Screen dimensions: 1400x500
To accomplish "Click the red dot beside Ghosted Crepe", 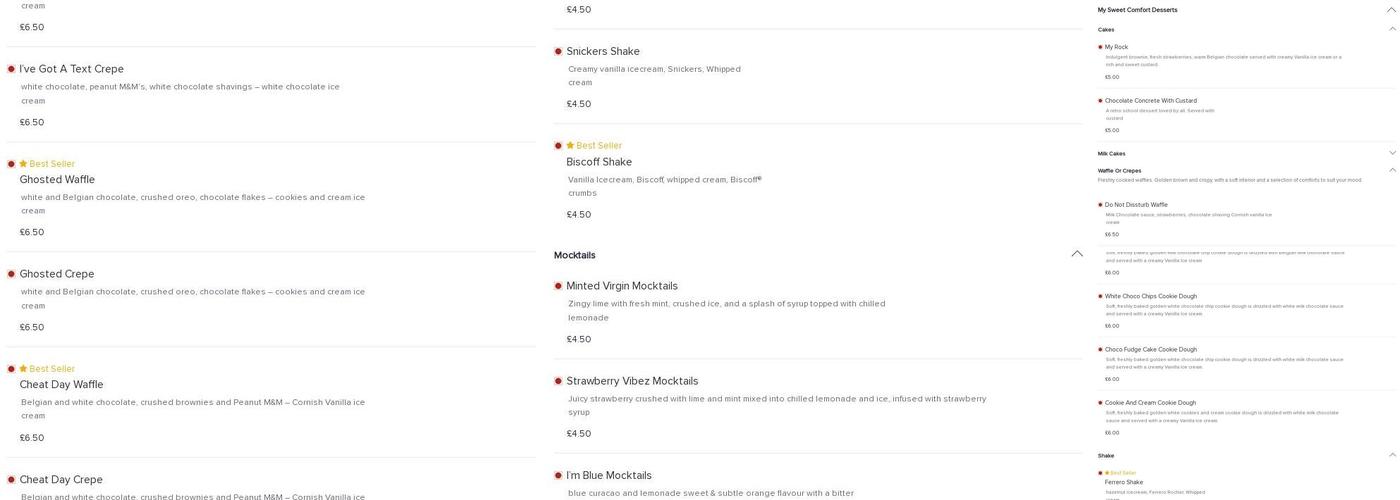I will click(x=11, y=274).
